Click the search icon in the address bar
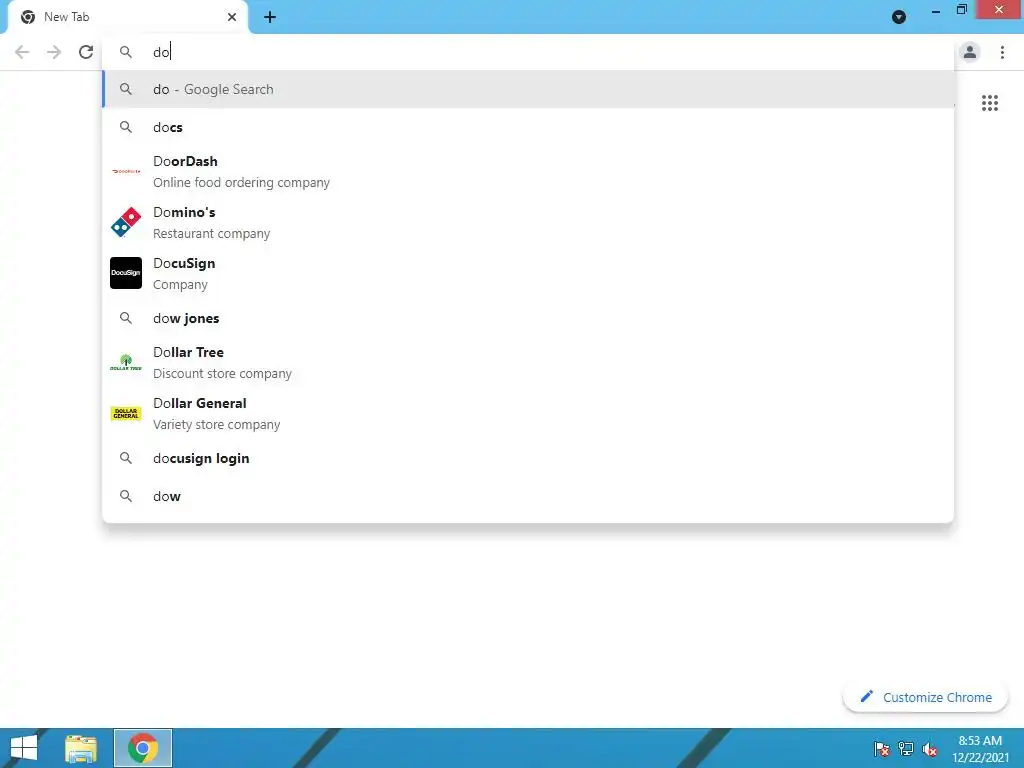The height and width of the screenshot is (768, 1024). click(126, 52)
